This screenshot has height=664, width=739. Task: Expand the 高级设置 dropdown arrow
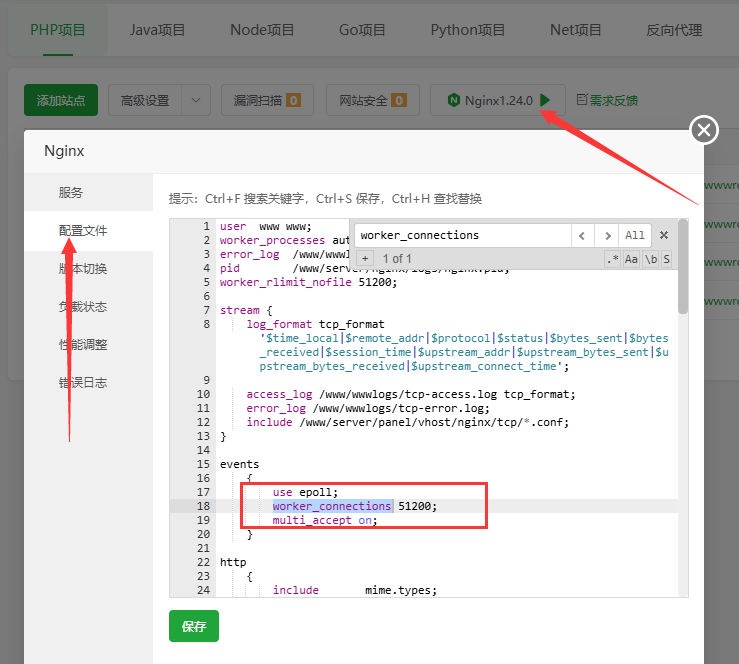pyautogui.click(x=196, y=100)
